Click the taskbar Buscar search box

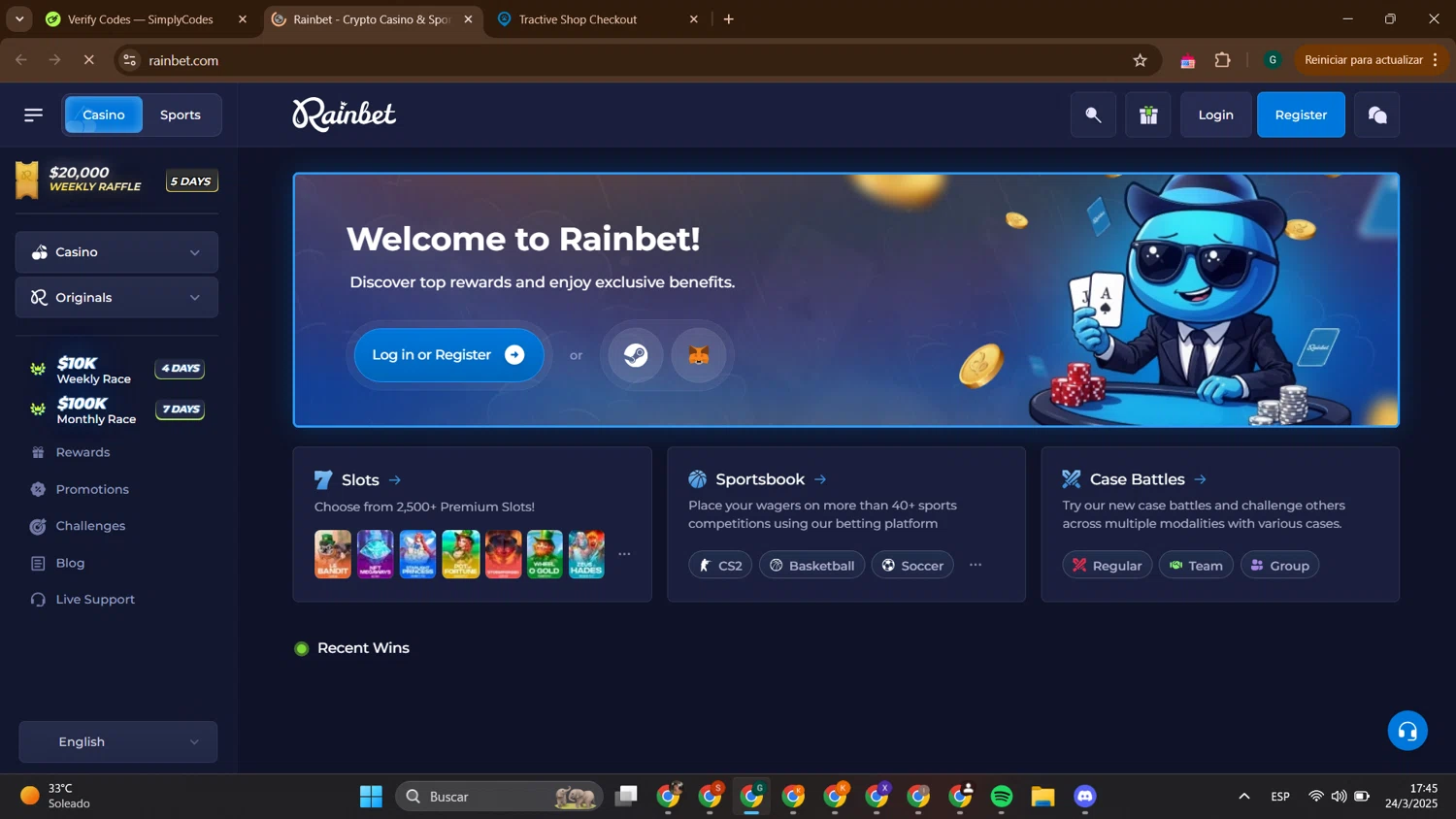pos(499,797)
